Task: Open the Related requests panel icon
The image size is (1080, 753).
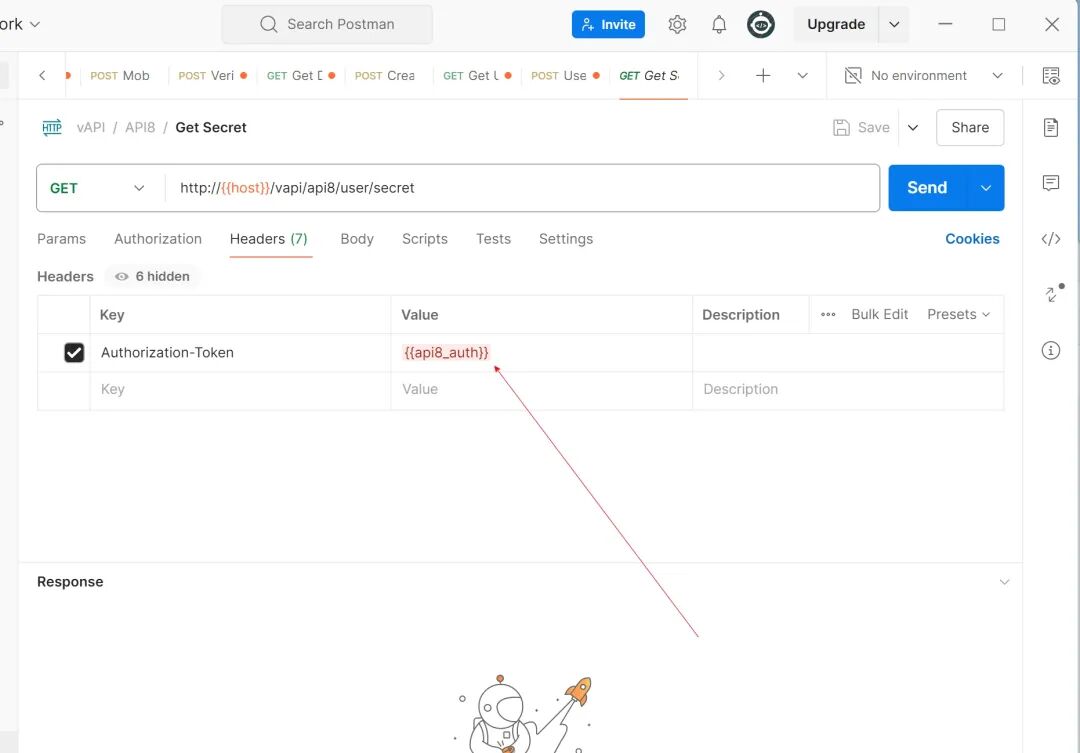Action: 1050,294
